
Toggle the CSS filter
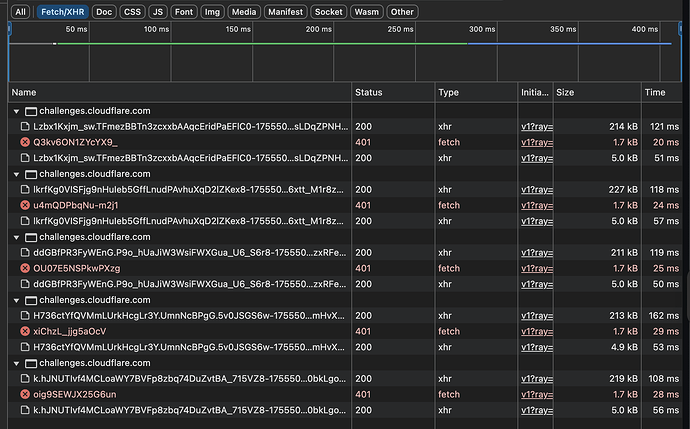[x=132, y=12]
